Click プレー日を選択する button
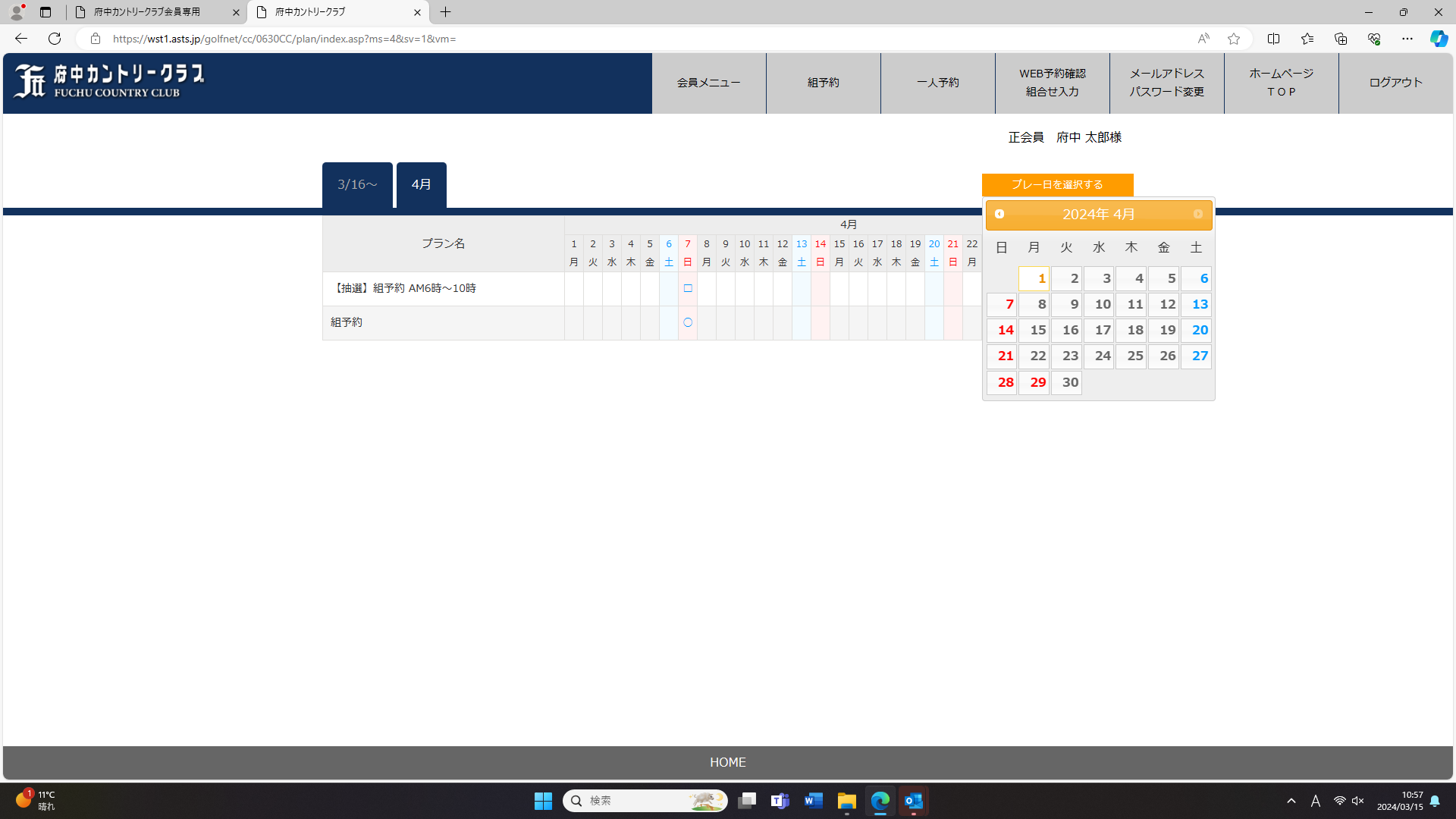The image size is (1456, 819). click(x=1057, y=184)
